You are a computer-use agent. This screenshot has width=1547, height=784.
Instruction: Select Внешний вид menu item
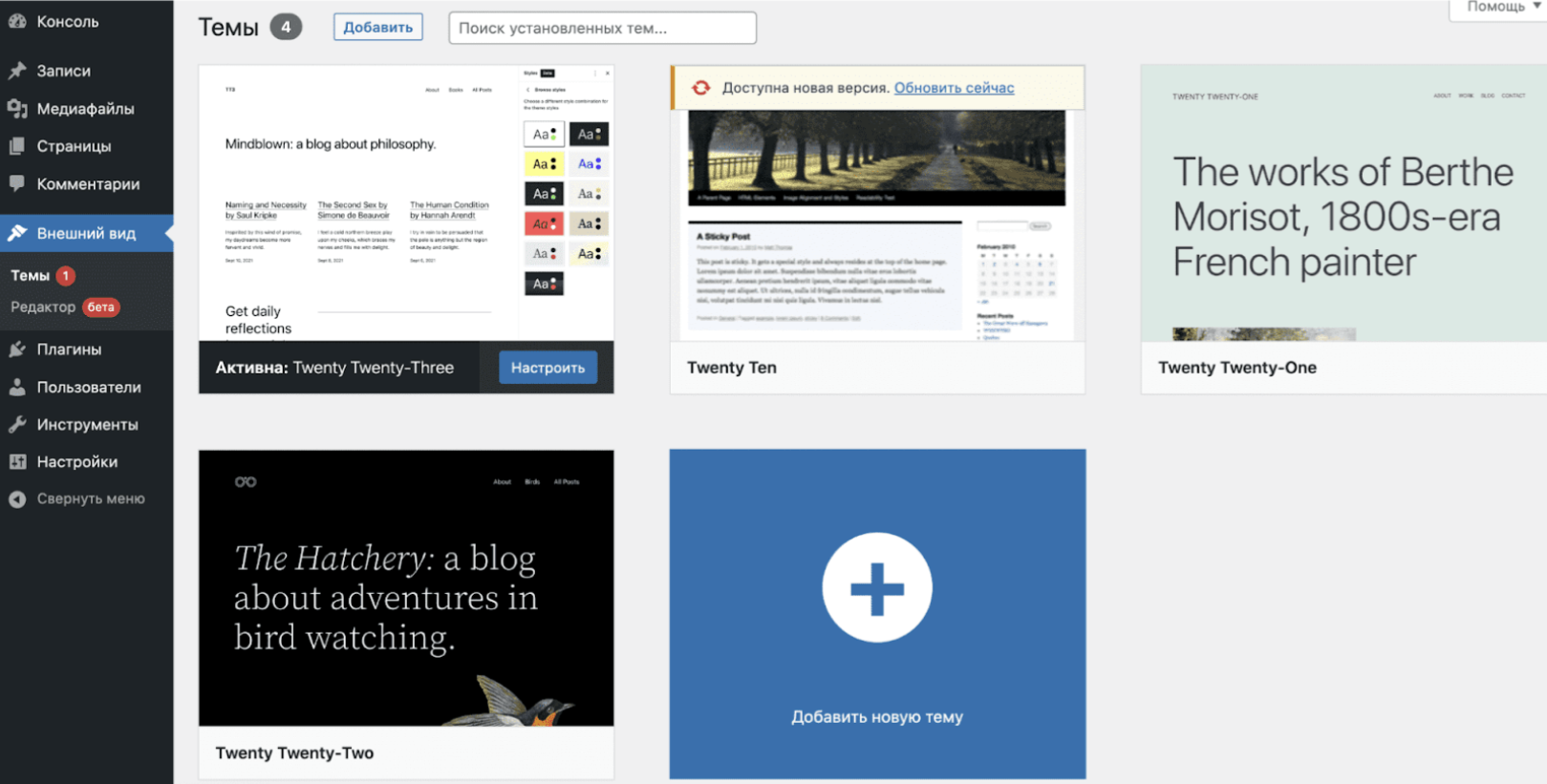87,233
